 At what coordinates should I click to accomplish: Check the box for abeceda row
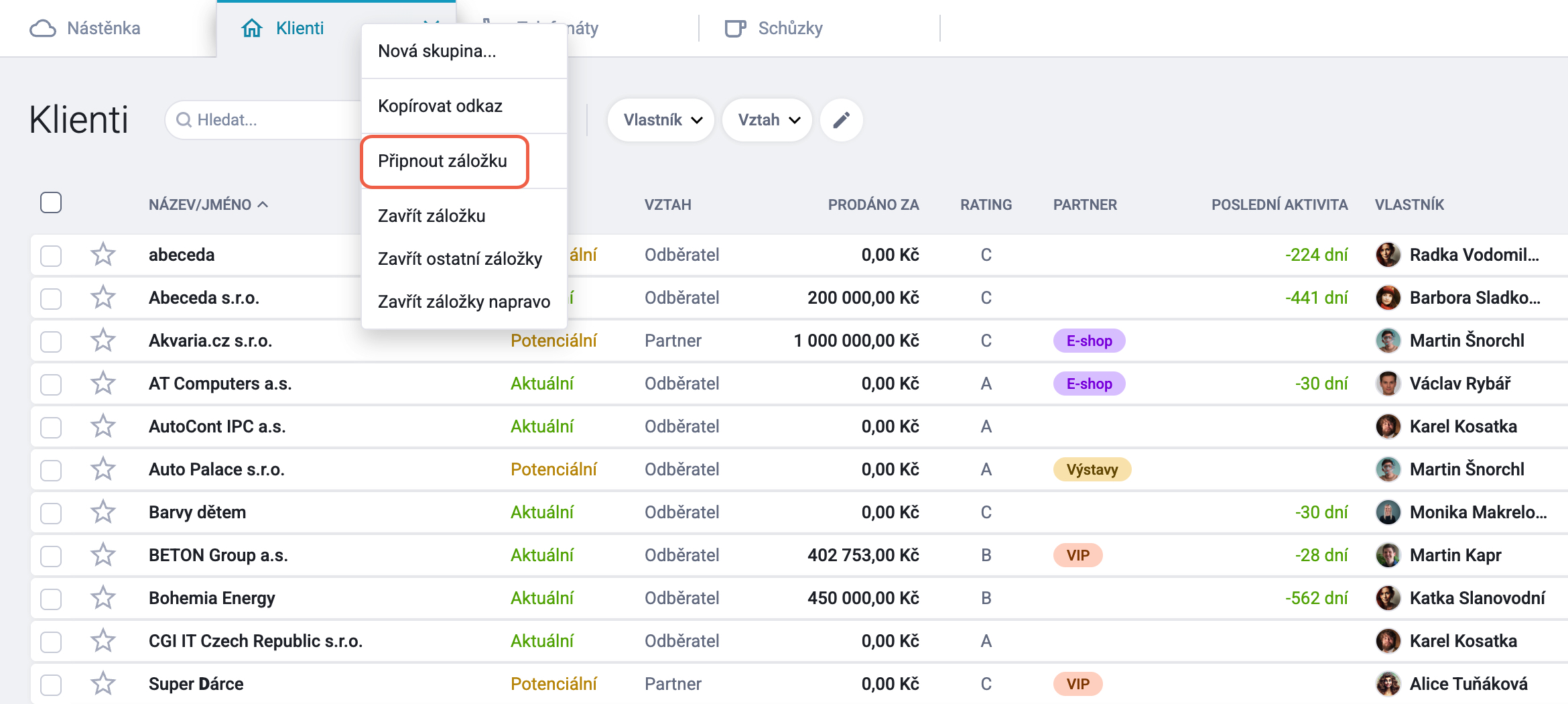[x=51, y=255]
